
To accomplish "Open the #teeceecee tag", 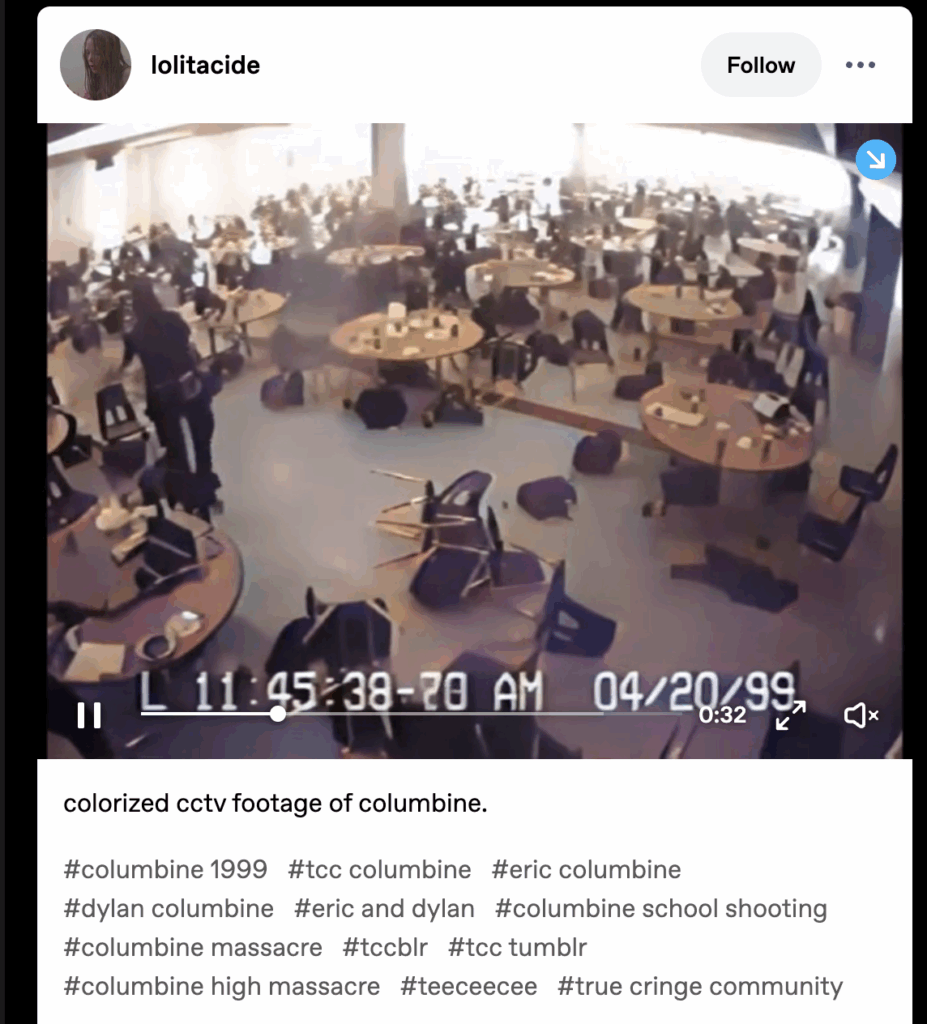I will point(468,986).
